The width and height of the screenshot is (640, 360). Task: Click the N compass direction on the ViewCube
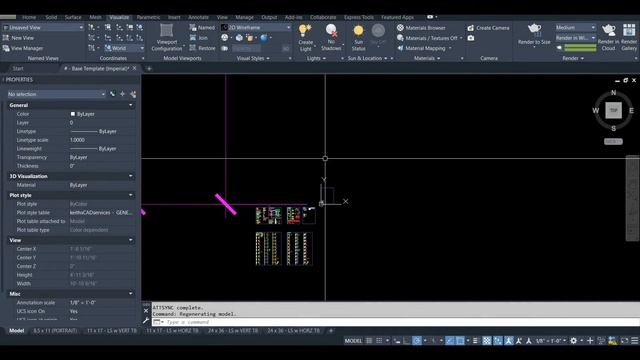point(613,93)
